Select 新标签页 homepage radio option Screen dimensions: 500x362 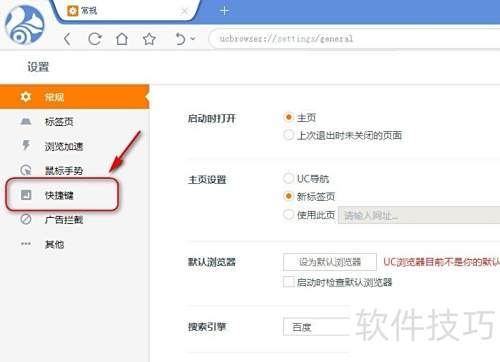pyautogui.click(x=288, y=196)
